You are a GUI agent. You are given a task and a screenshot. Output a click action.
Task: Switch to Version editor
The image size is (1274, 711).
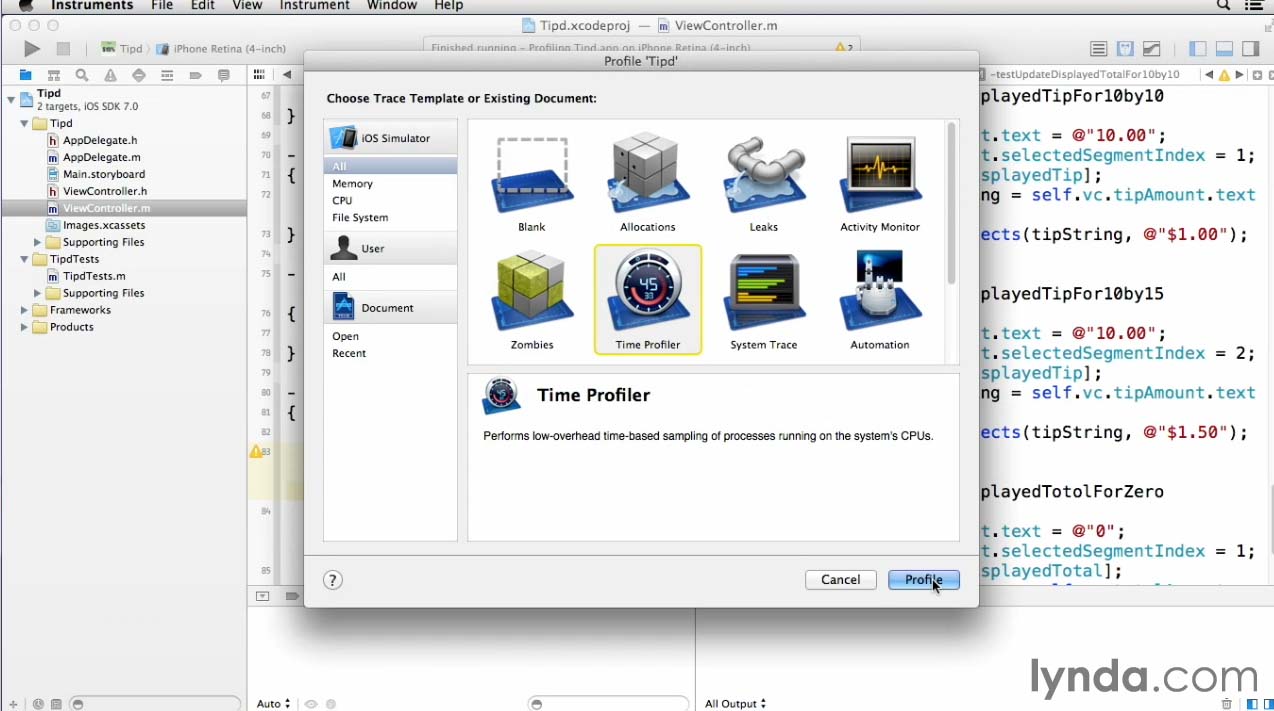tap(1152, 49)
